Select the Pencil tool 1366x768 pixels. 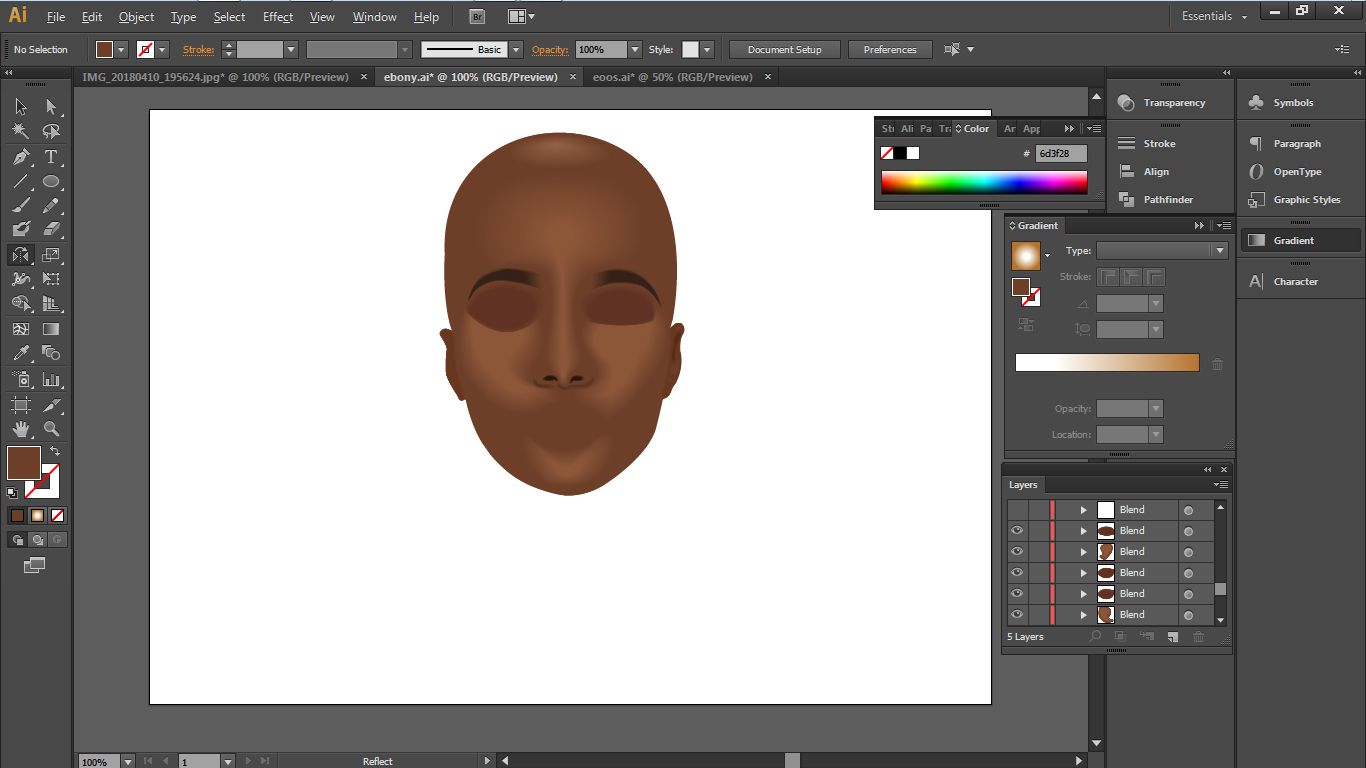click(x=51, y=206)
